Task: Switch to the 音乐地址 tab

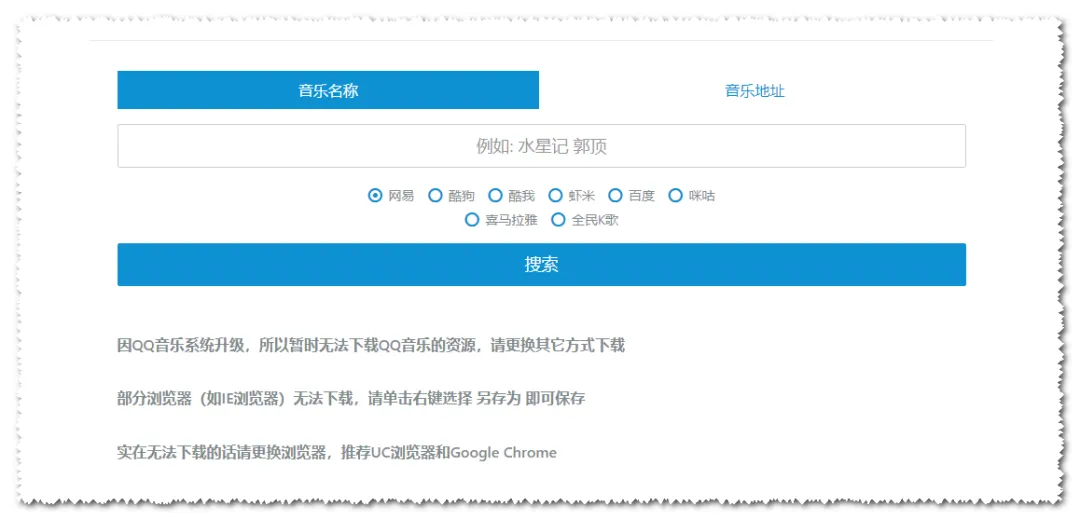Action: click(755, 90)
